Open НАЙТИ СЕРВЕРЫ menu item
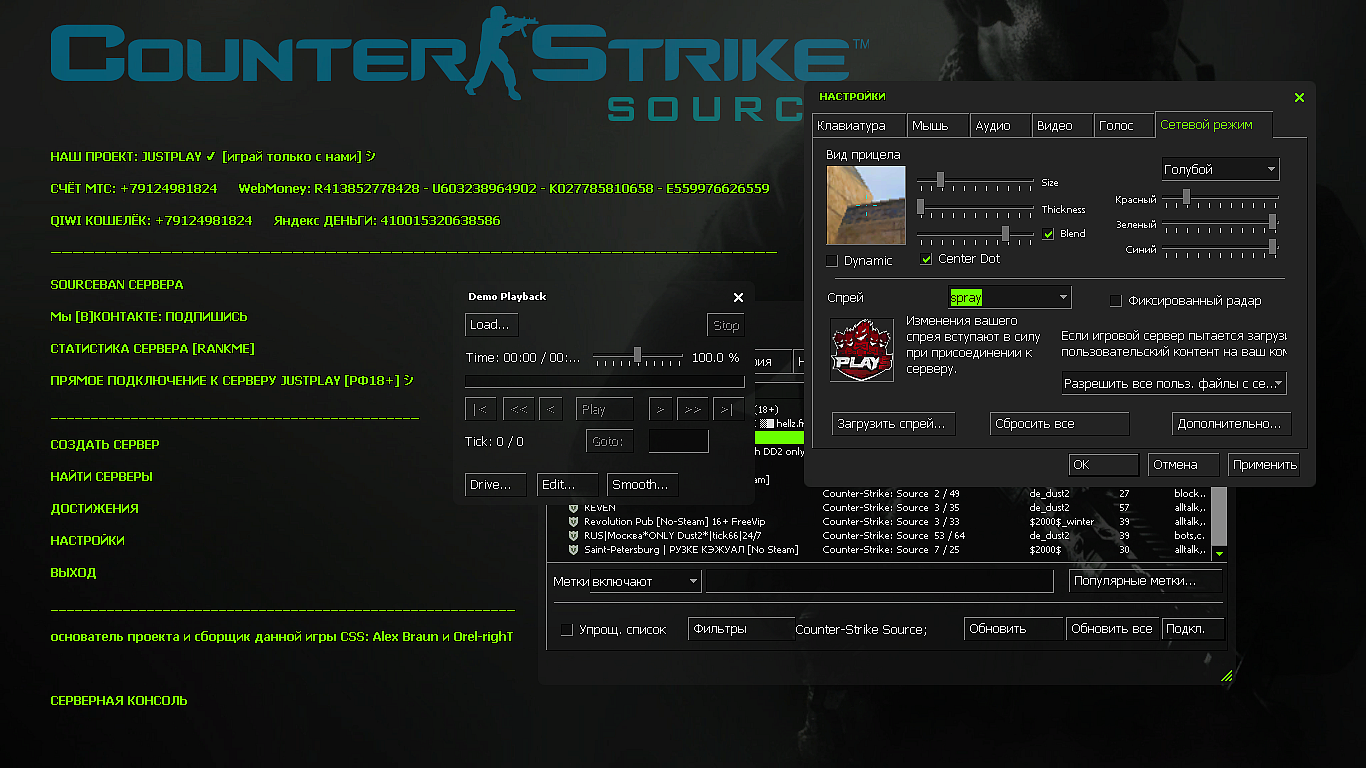 pyautogui.click(x=102, y=477)
